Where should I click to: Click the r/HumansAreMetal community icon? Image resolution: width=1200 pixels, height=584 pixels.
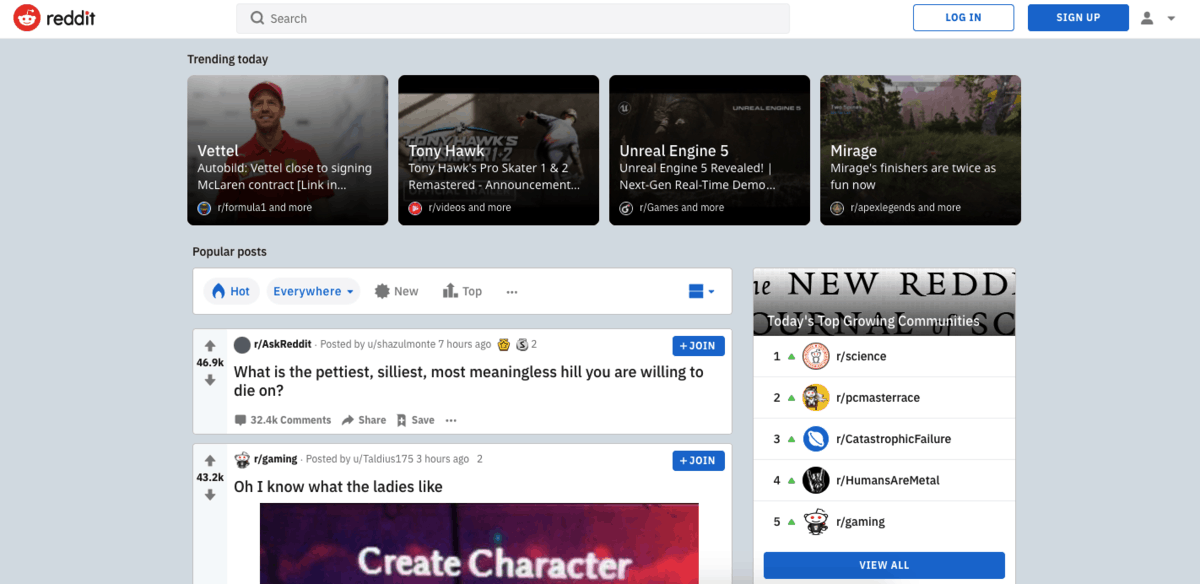(x=816, y=480)
